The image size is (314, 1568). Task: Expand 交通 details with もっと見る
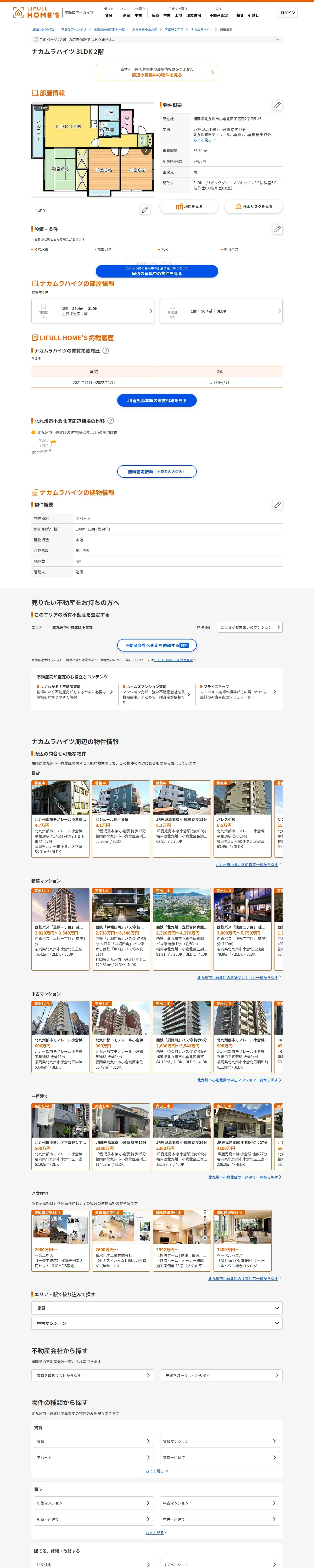tap(205, 140)
